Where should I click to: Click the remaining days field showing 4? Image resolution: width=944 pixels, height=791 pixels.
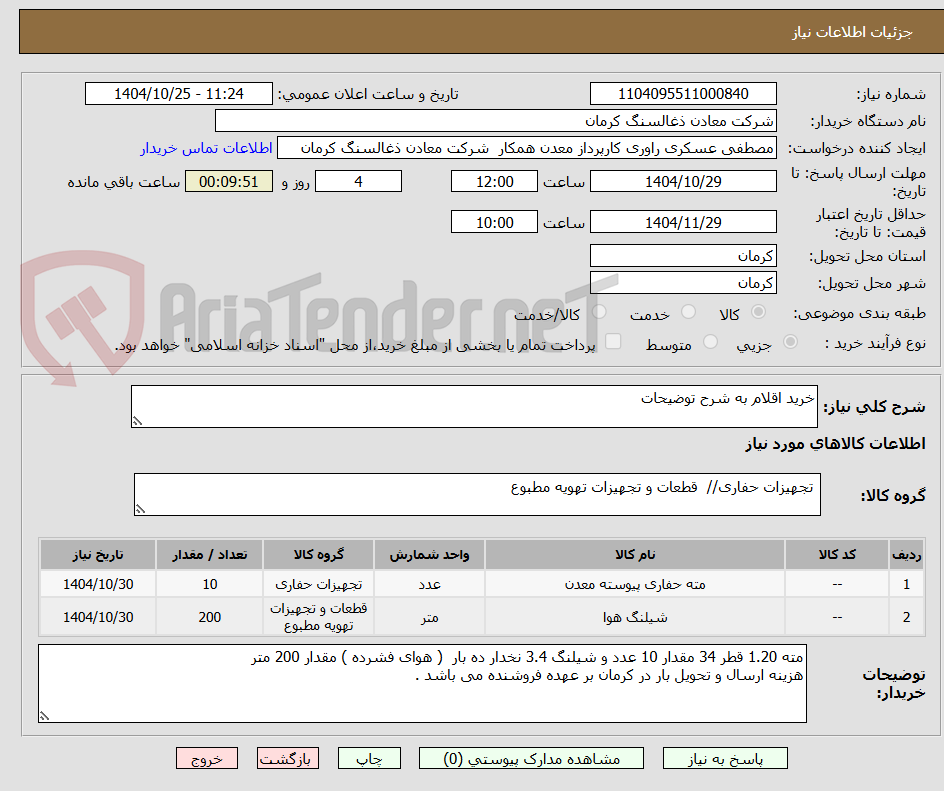pos(358,181)
